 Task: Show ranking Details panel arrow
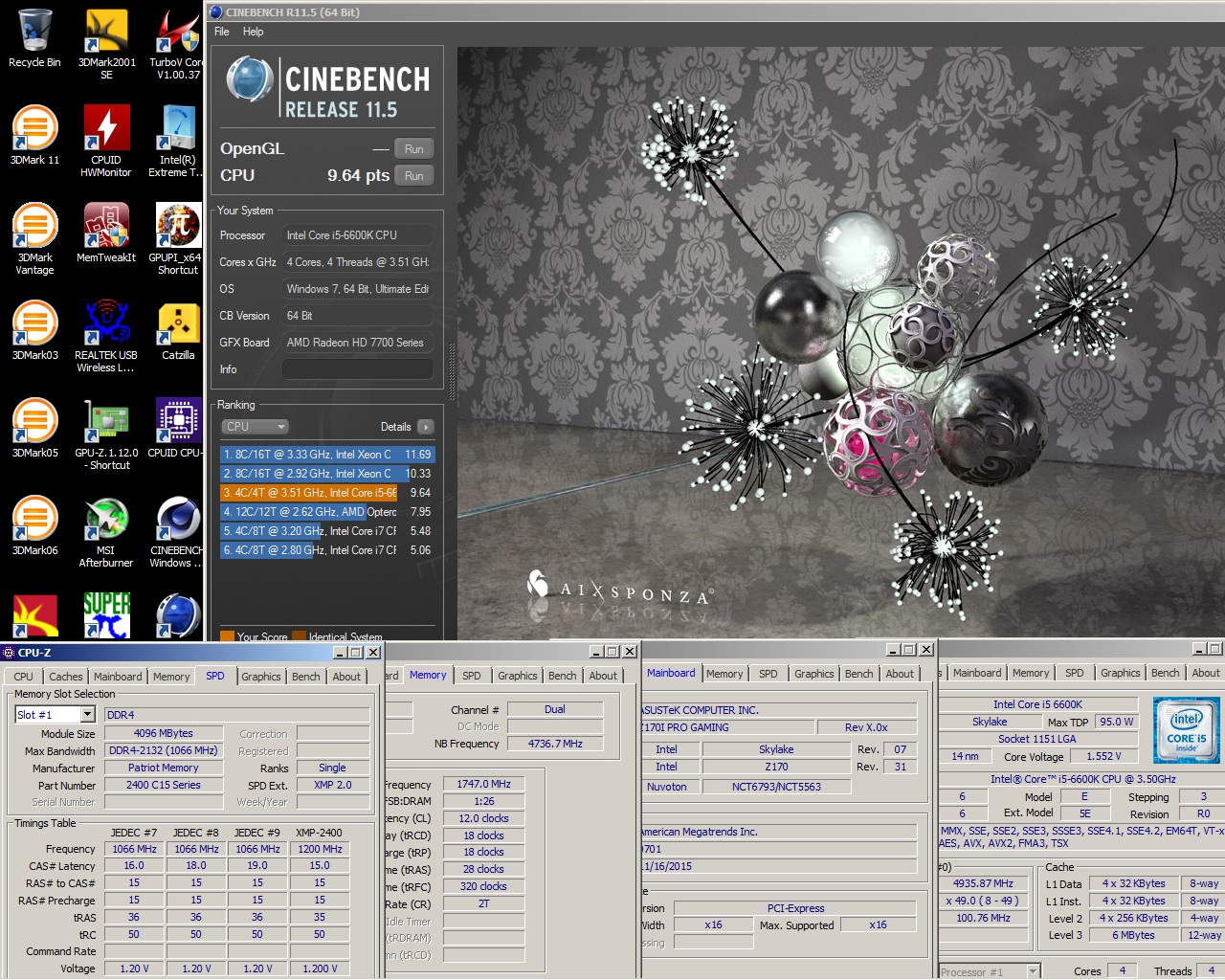[425, 427]
